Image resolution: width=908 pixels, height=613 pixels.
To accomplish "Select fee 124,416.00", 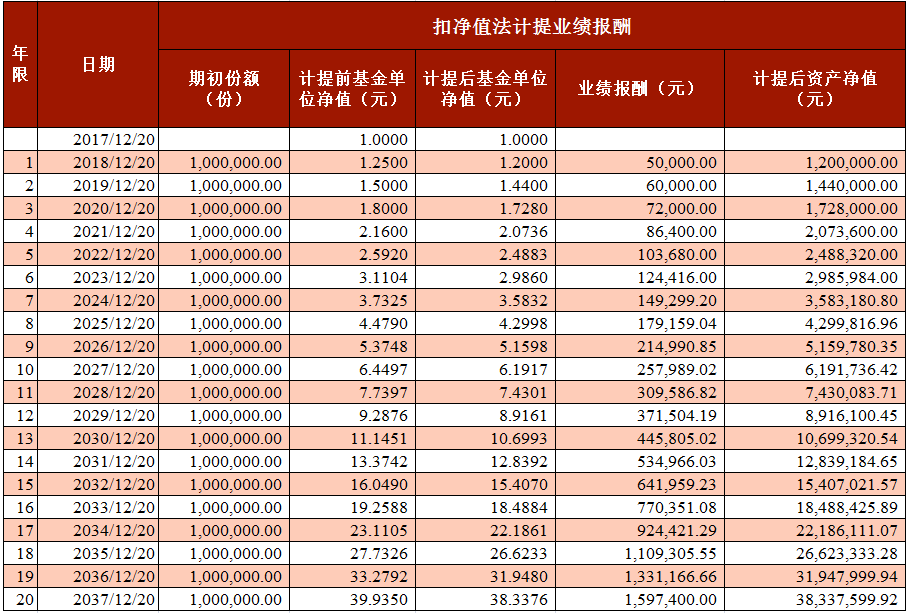I will click(x=639, y=278).
